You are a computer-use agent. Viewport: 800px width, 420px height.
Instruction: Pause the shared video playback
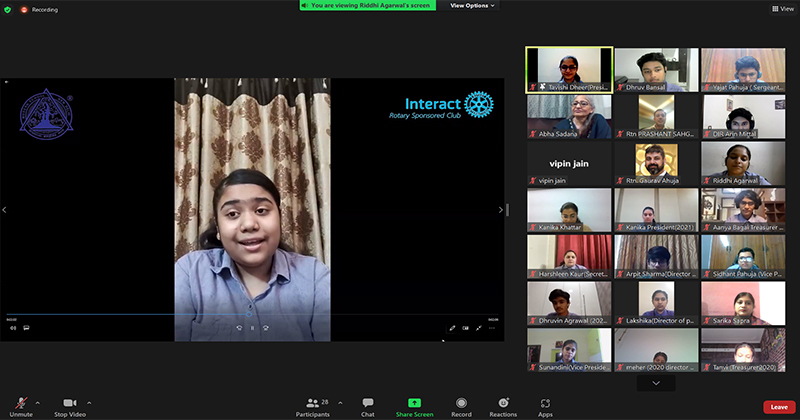tap(252, 328)
